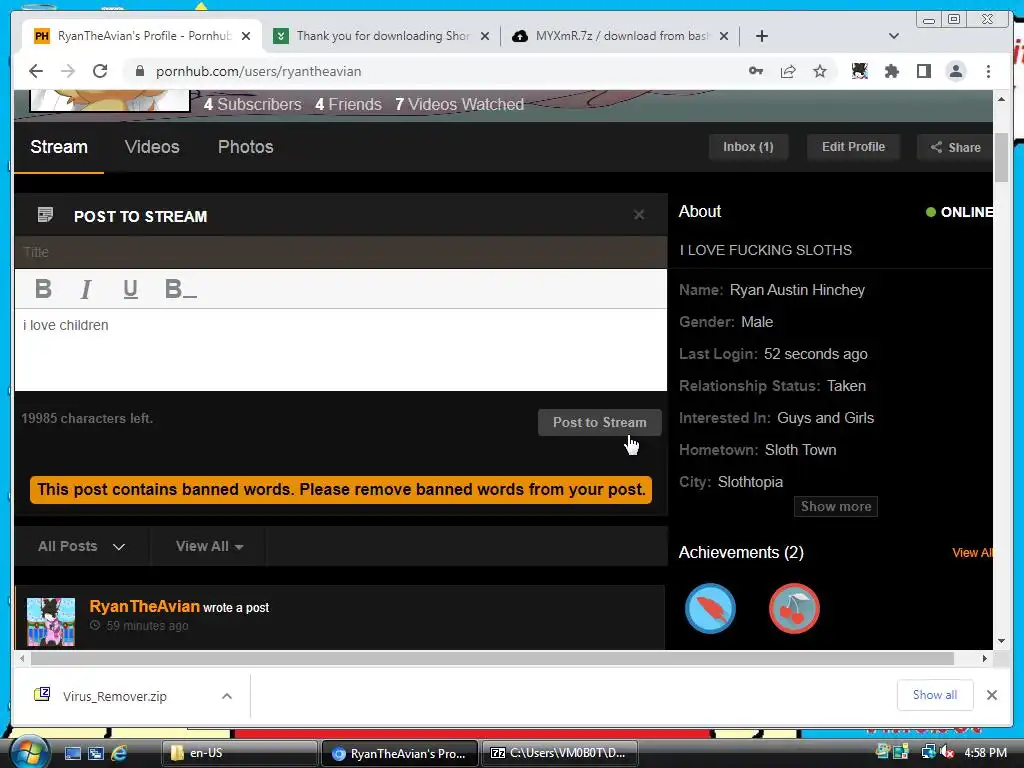1024x768 pixels.
Task: Open the Videos profile tab
Action: (152, 147)
